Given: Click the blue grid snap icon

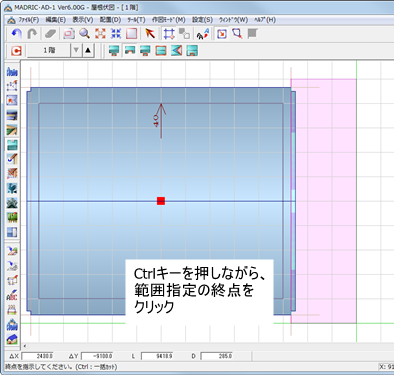Looking at the screenshot, I should [x=169, y=34].
